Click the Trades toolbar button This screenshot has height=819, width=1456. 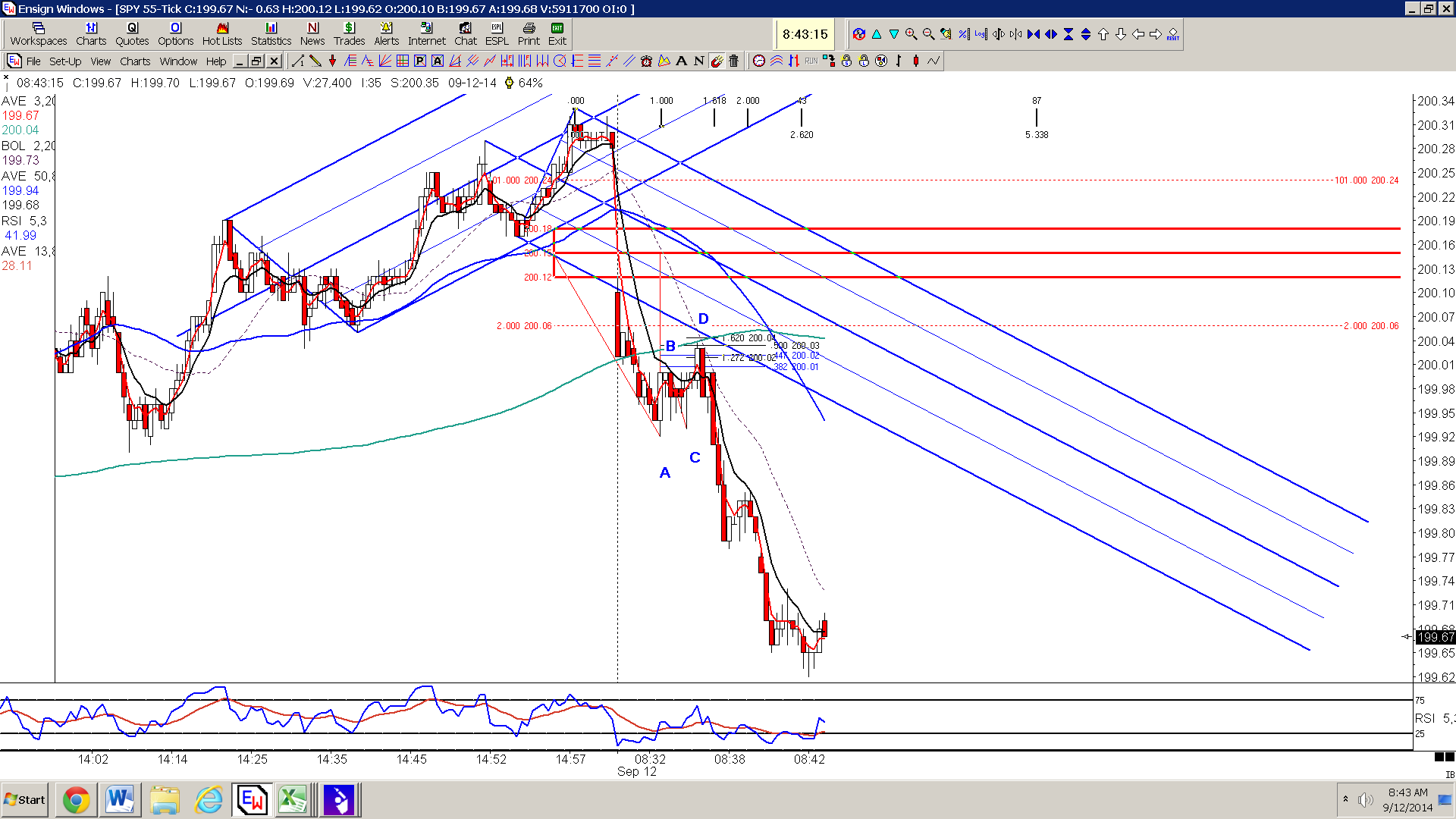[349, 34]
